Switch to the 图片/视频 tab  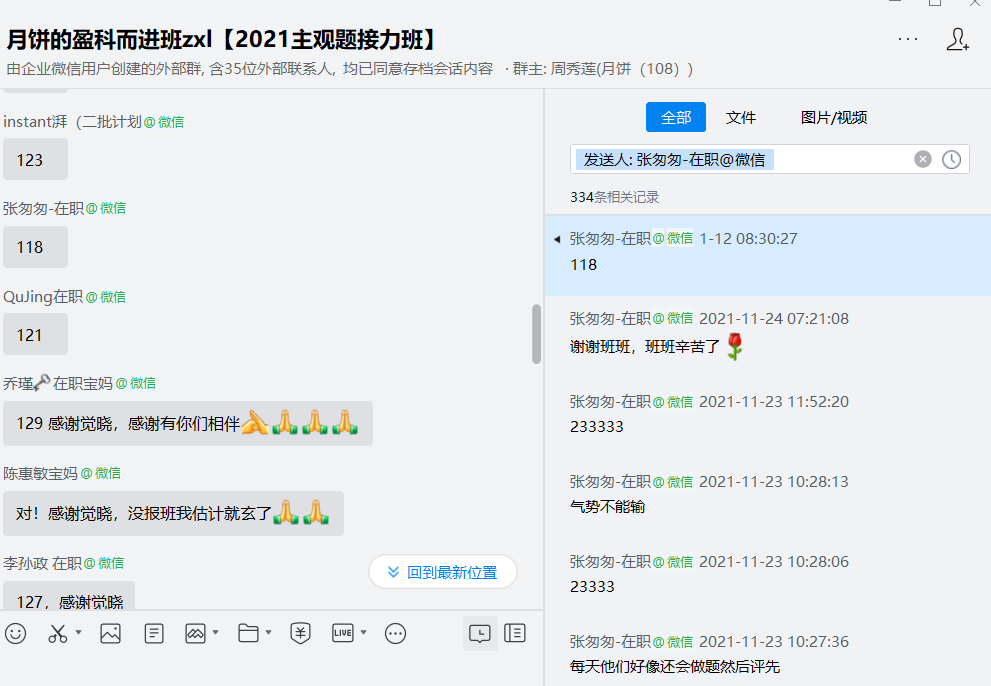click(834, 117)
